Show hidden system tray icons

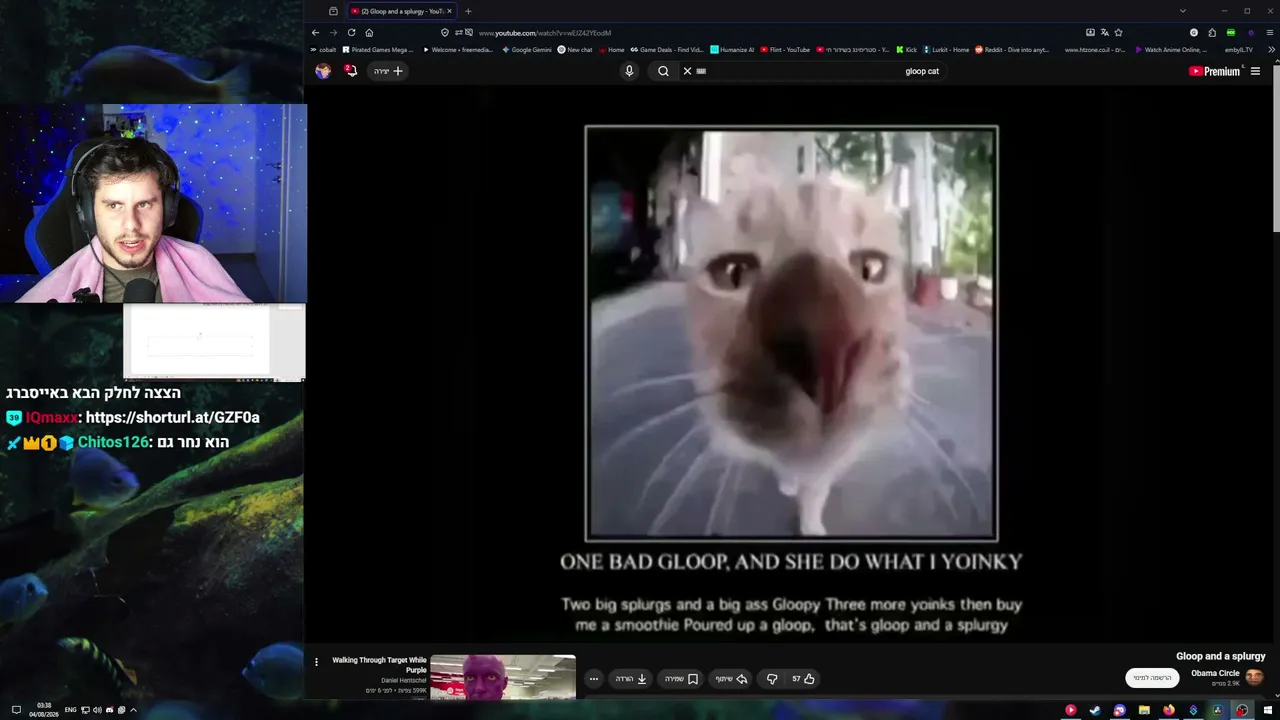click(x=133, y=710)
